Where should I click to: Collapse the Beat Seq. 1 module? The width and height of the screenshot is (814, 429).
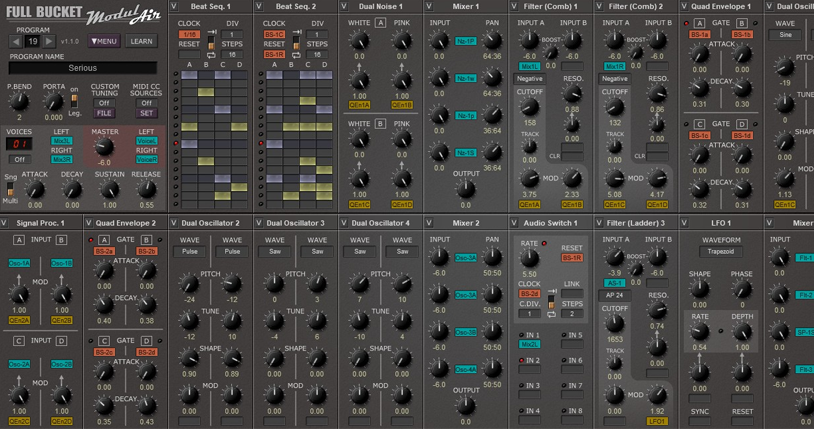click(176, 6)
